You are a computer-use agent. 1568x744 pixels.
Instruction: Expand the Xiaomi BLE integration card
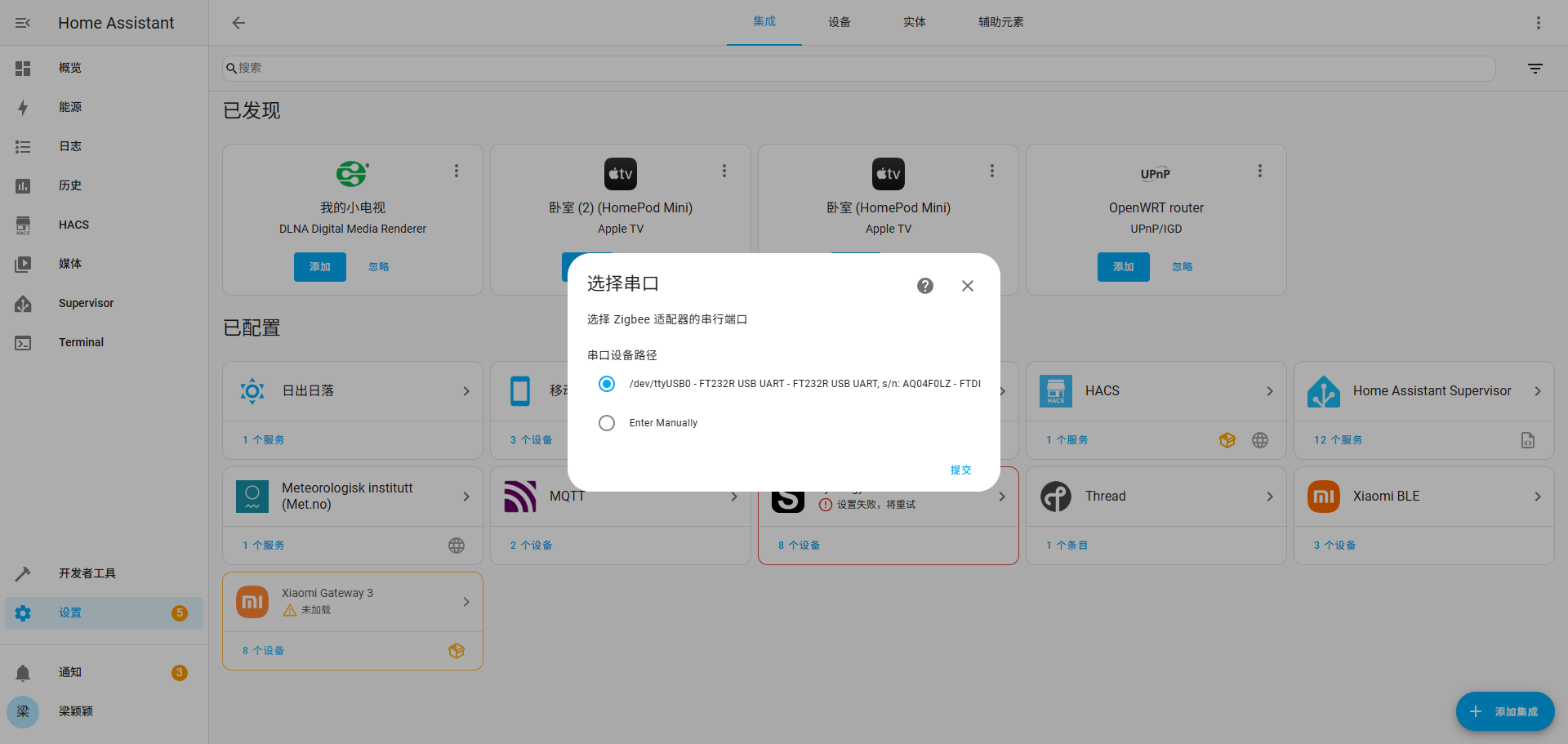click(x=1537, y=496)
